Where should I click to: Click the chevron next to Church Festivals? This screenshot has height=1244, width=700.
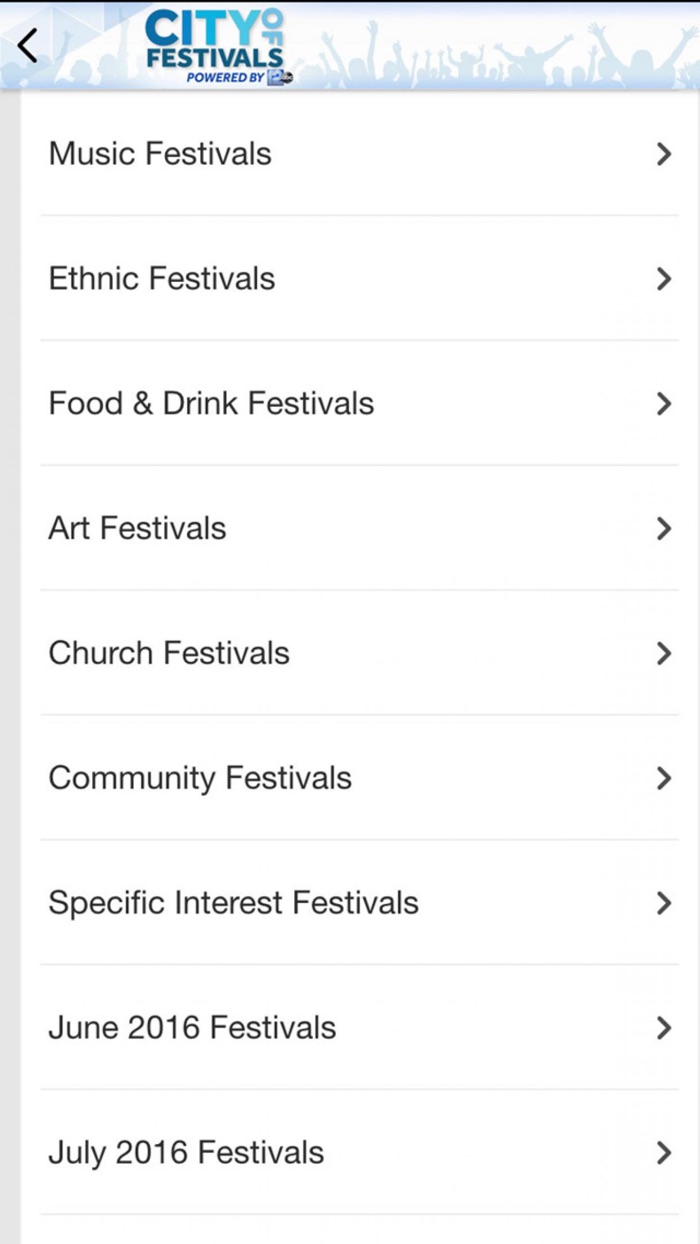point(664,653)
